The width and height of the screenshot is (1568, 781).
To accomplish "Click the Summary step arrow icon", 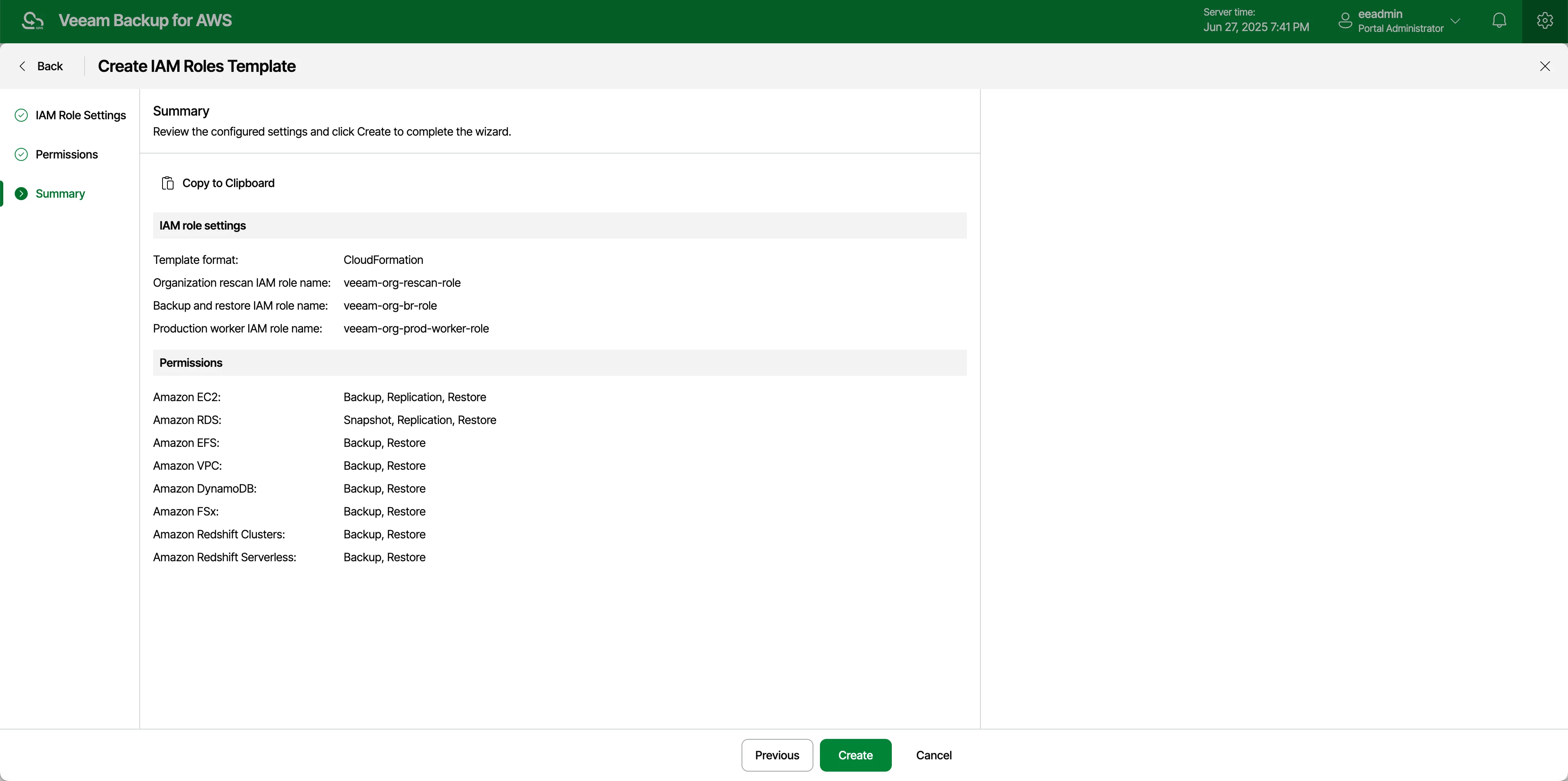I will tap(21, 194).
